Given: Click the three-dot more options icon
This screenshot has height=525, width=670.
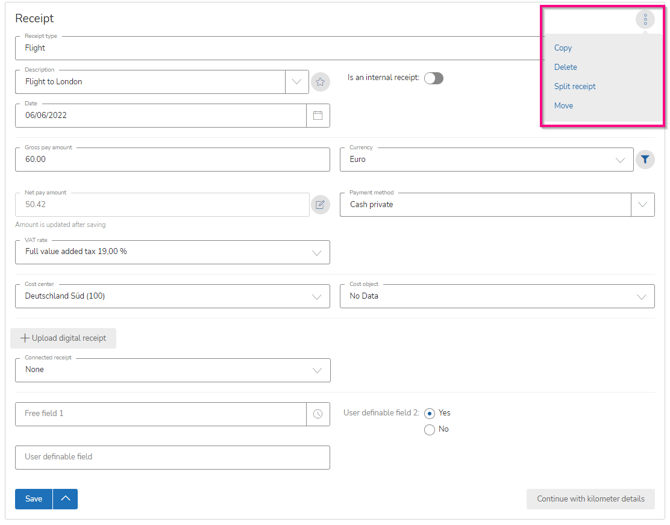Looking at the screenshot, I should (645, 20).
